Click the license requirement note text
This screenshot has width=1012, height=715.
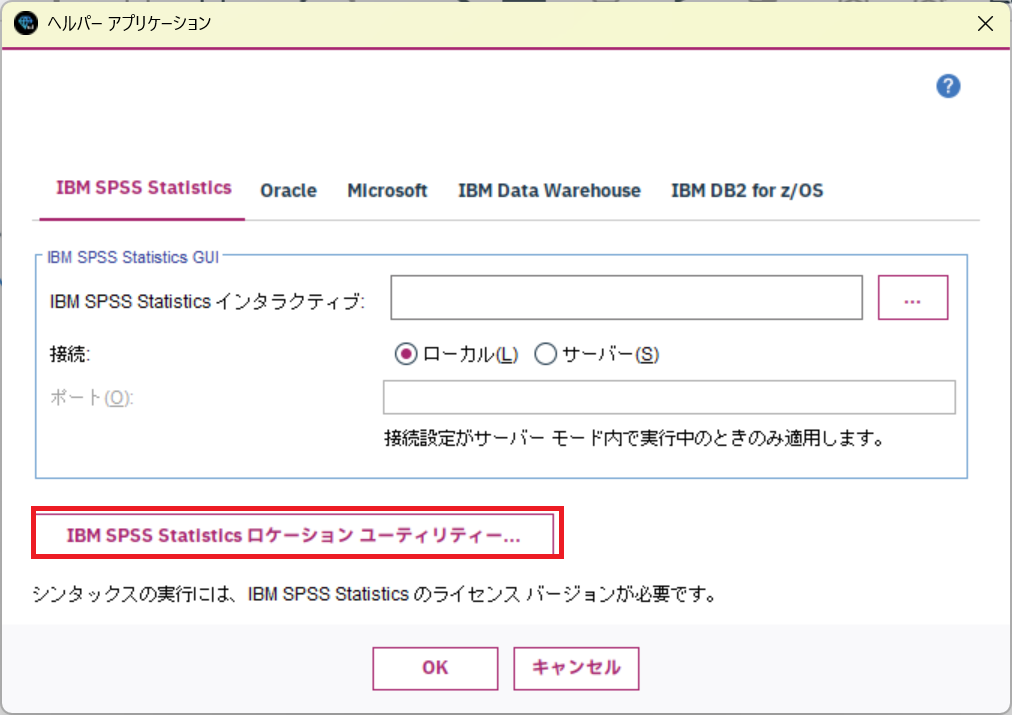(375, 594)
